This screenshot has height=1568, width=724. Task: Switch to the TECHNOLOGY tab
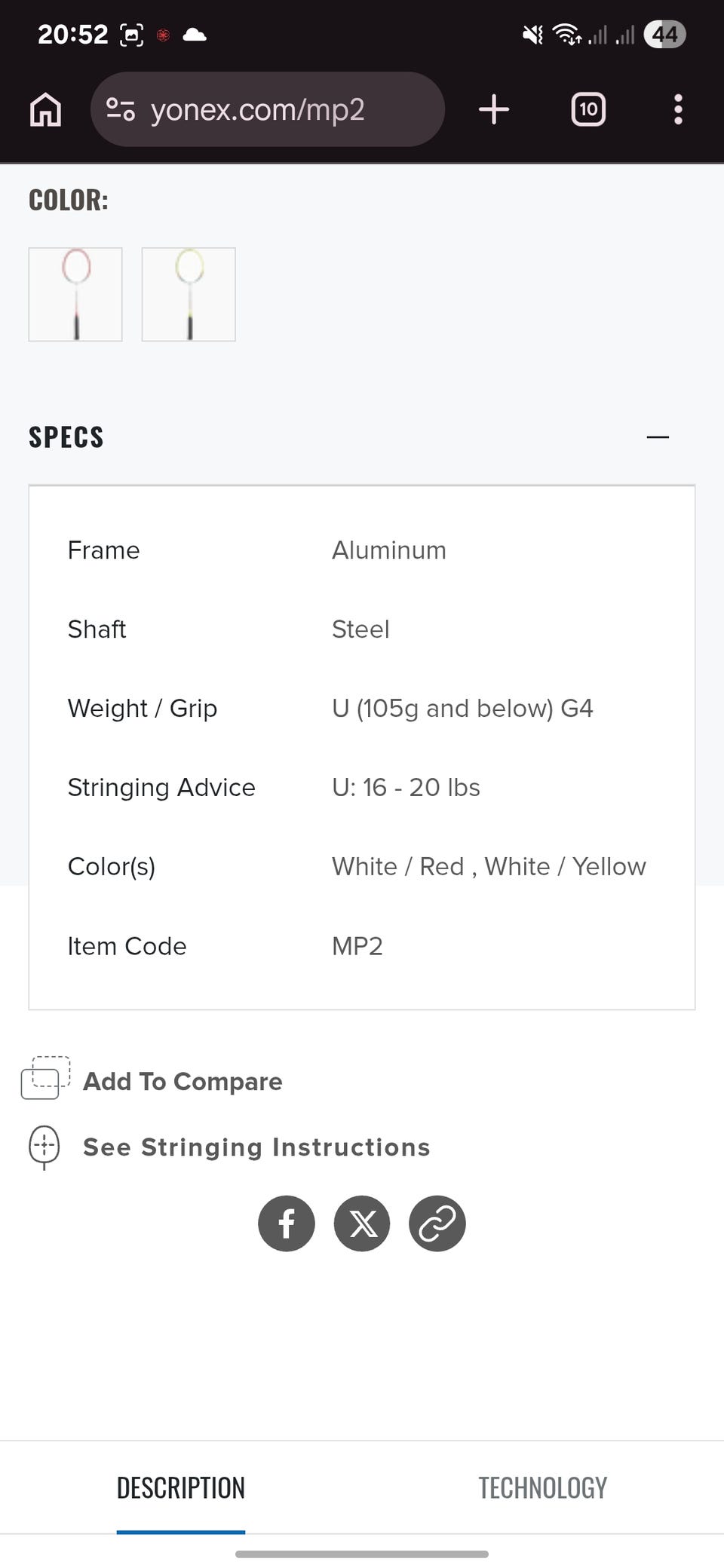[x=543, y=1488]
